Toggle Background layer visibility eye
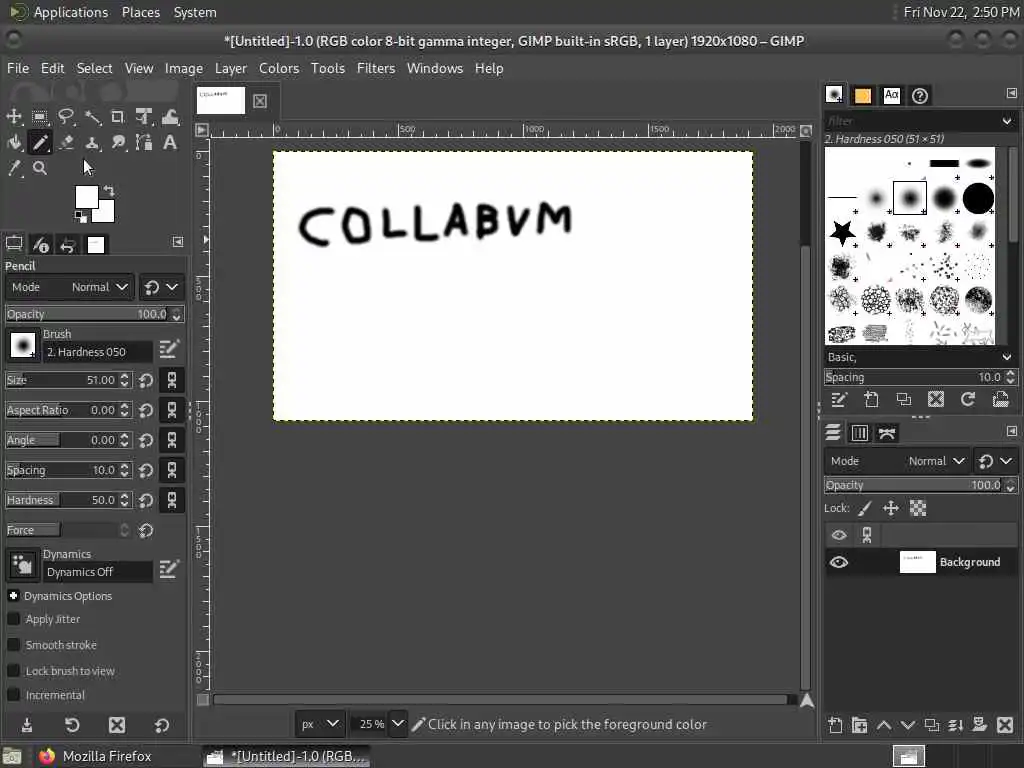Image resolution: width=1024 pixels, height=768 pixels. point(839,562)
